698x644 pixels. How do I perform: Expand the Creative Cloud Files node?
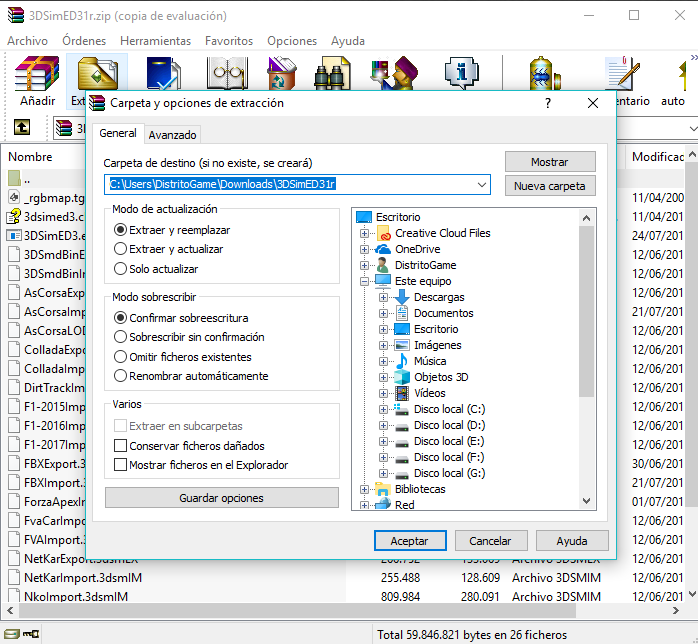pos(364,233)
